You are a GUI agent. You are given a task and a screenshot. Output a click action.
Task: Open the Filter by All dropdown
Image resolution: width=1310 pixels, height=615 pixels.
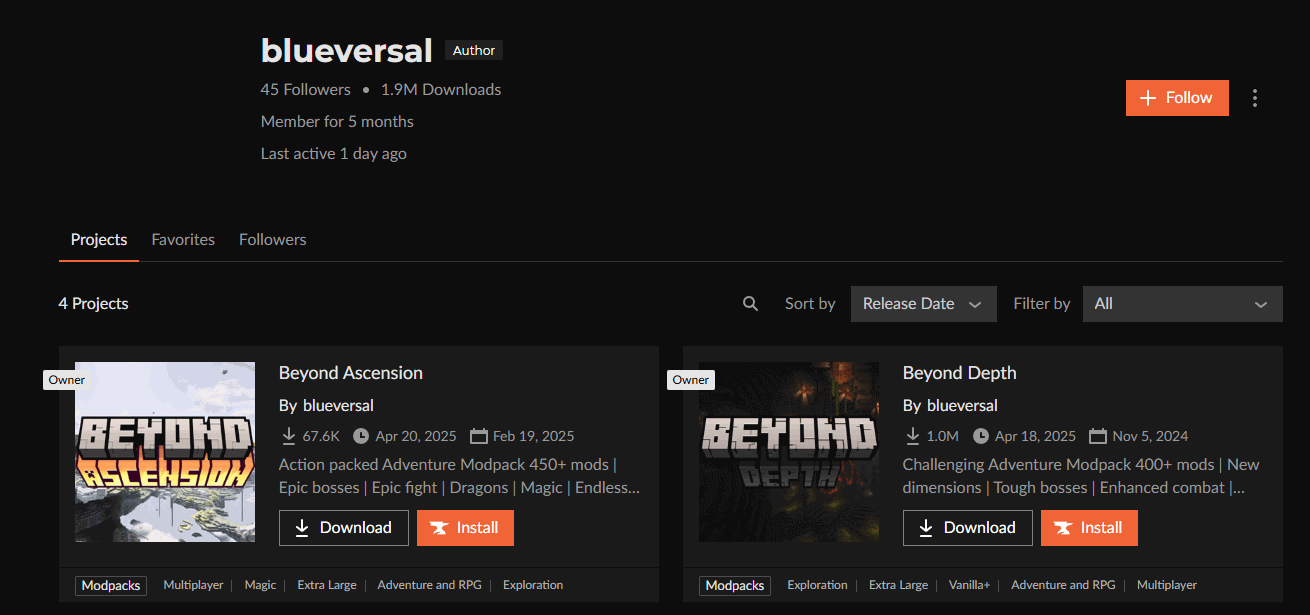[1183, 304]
